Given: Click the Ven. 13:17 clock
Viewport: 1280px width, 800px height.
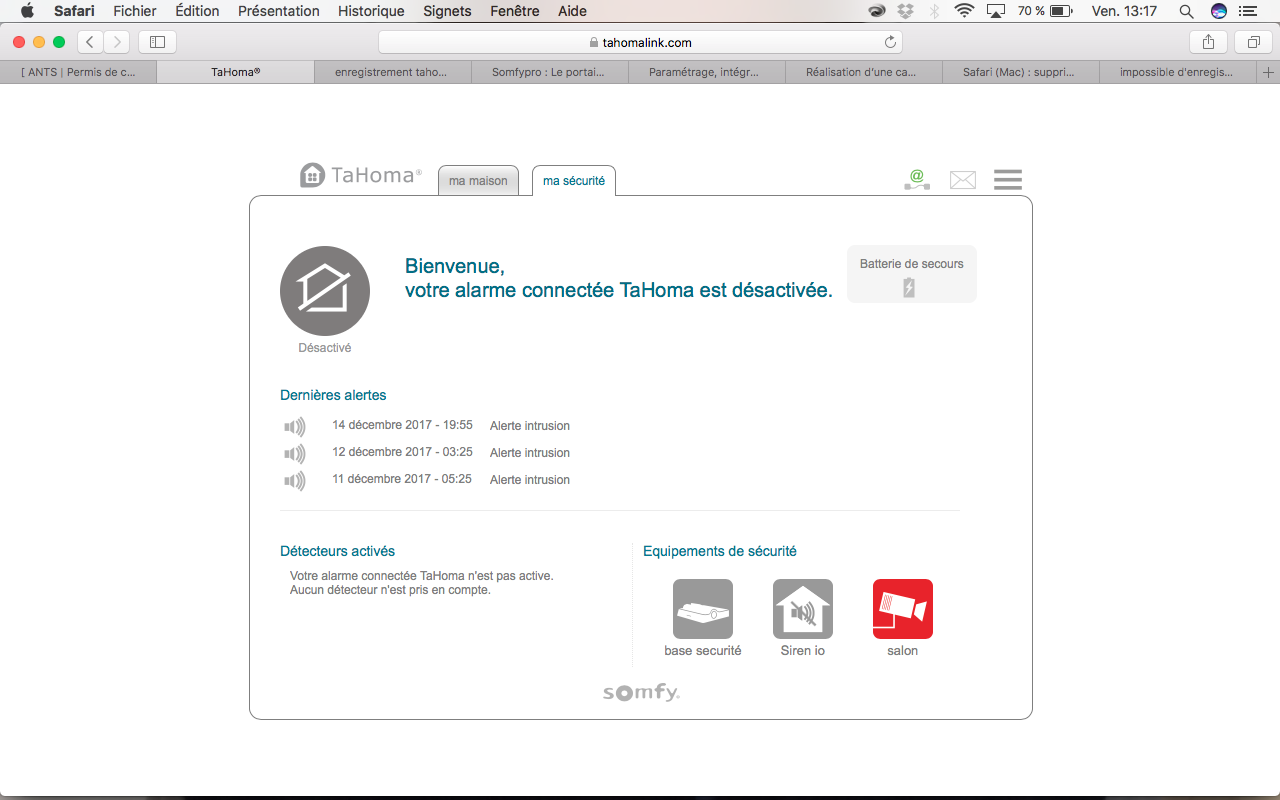Looking at the screenshot, I should pos(1124,11).
